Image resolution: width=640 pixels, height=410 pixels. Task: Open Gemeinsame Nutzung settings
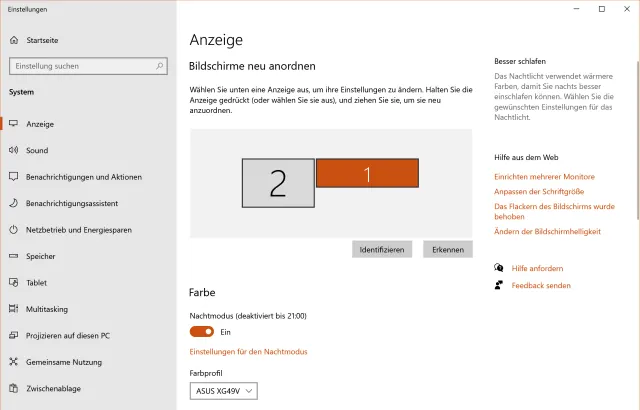[x=88, y=362]
